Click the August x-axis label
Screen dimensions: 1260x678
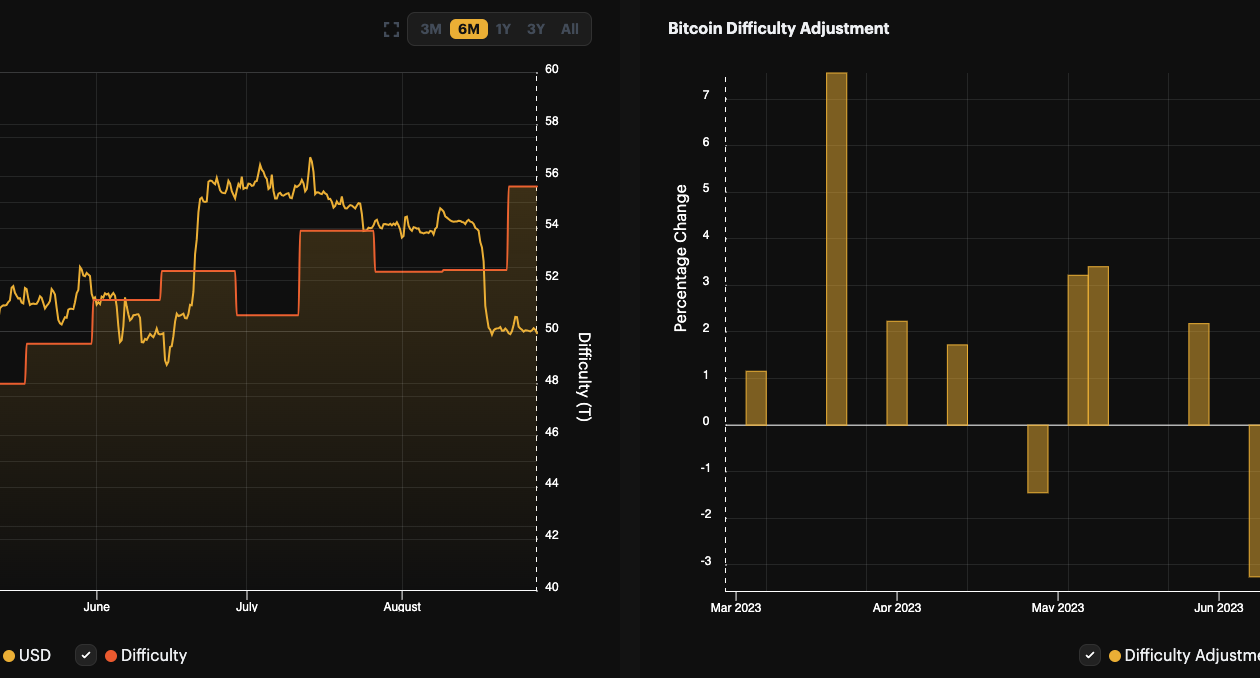(x=402, y=607)
